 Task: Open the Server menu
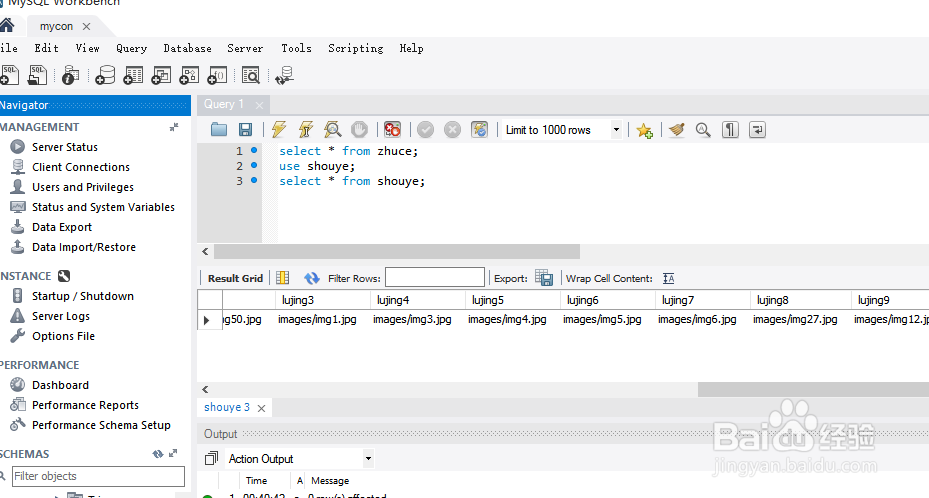(x=245, y=49)
